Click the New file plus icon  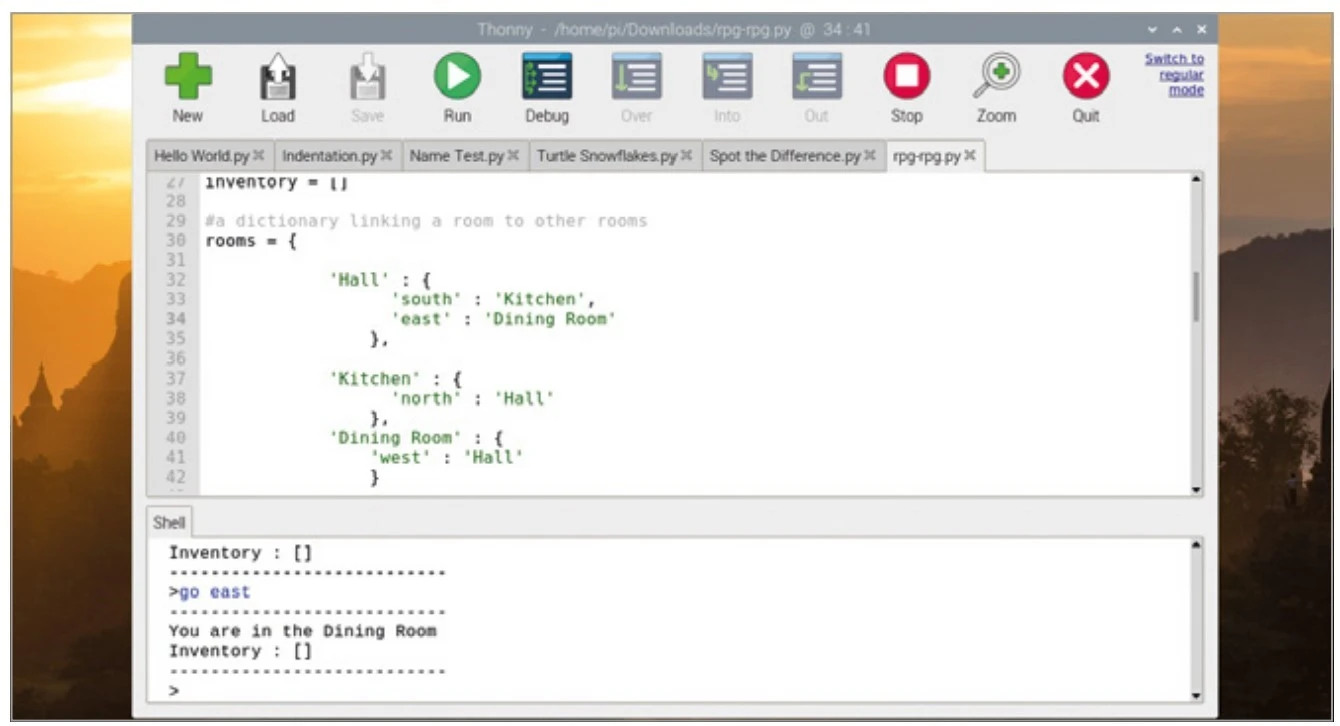[187, 77]
